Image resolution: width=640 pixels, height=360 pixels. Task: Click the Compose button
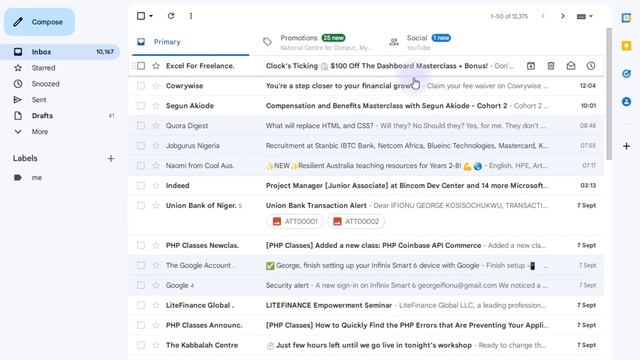(x=40, y=22)
